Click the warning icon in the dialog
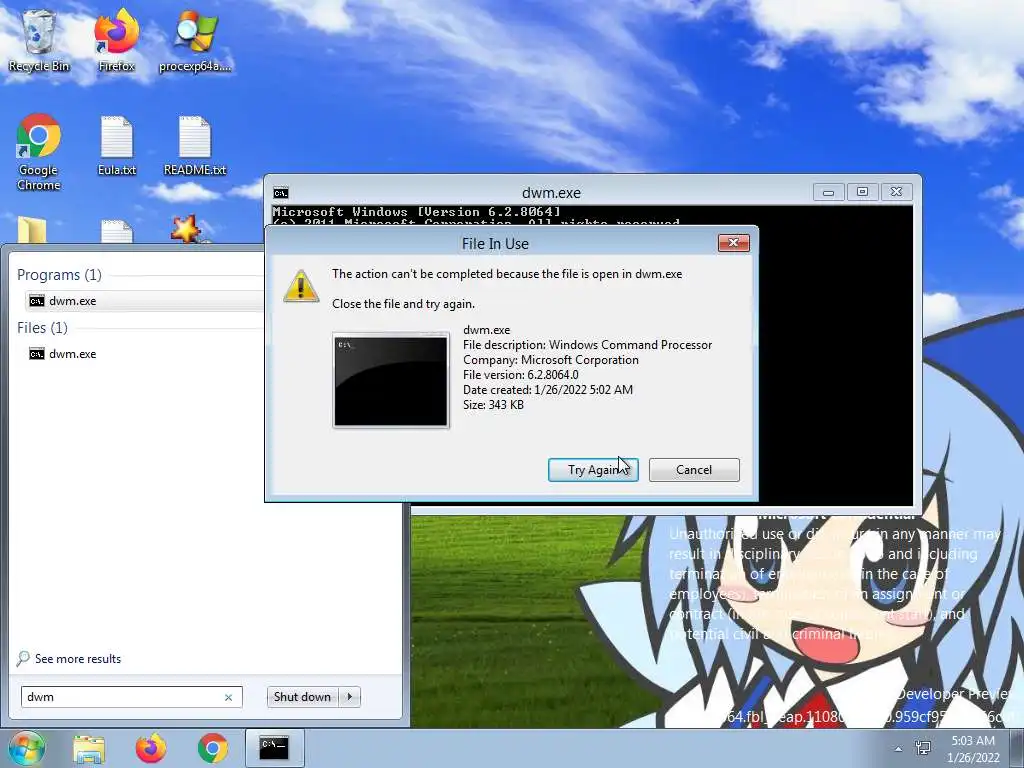This screenshot has height=768, width=1024. coord(301,285)
